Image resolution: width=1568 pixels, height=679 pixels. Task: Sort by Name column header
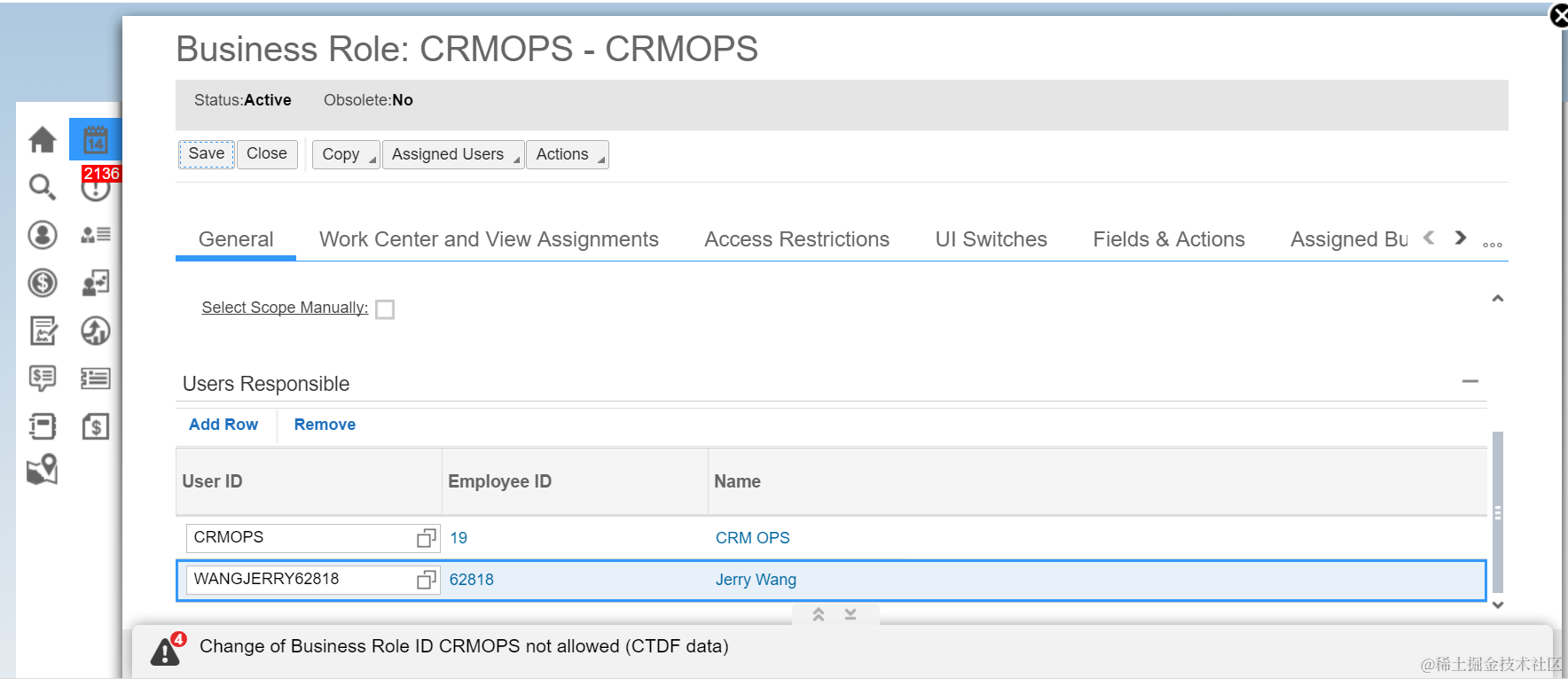1097,481
